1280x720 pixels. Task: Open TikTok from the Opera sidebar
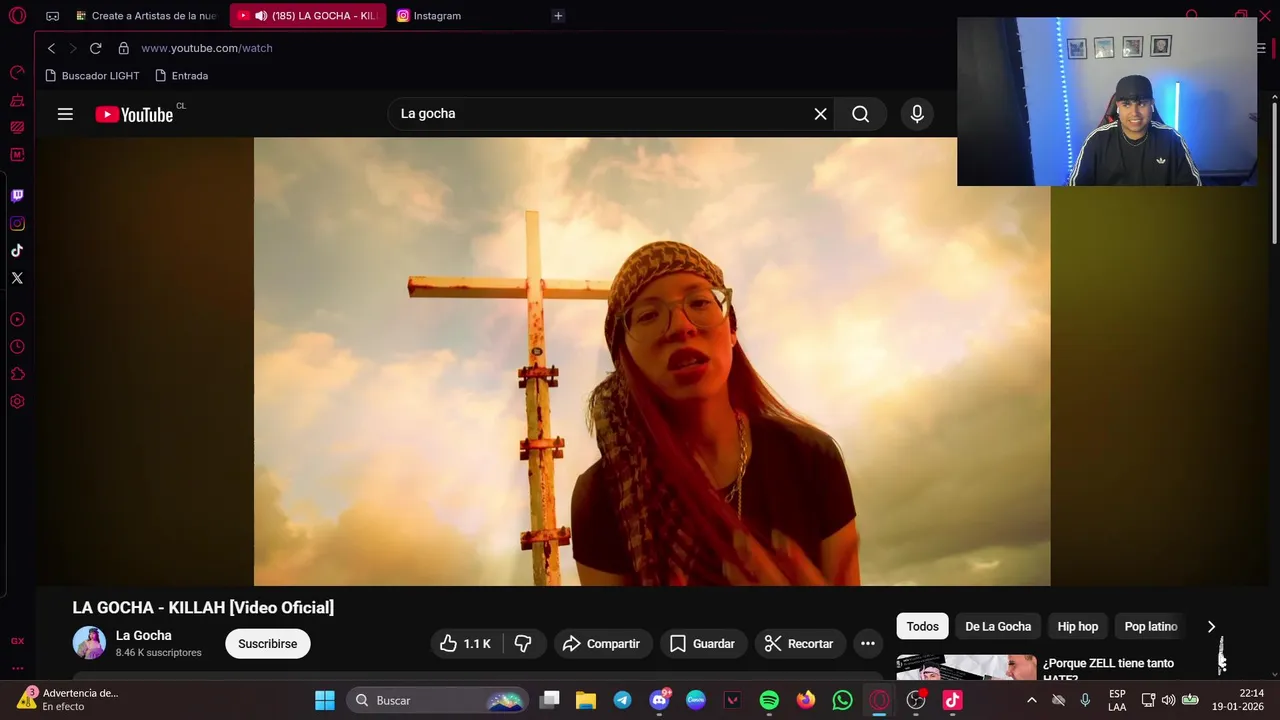(x=17, y=251)
